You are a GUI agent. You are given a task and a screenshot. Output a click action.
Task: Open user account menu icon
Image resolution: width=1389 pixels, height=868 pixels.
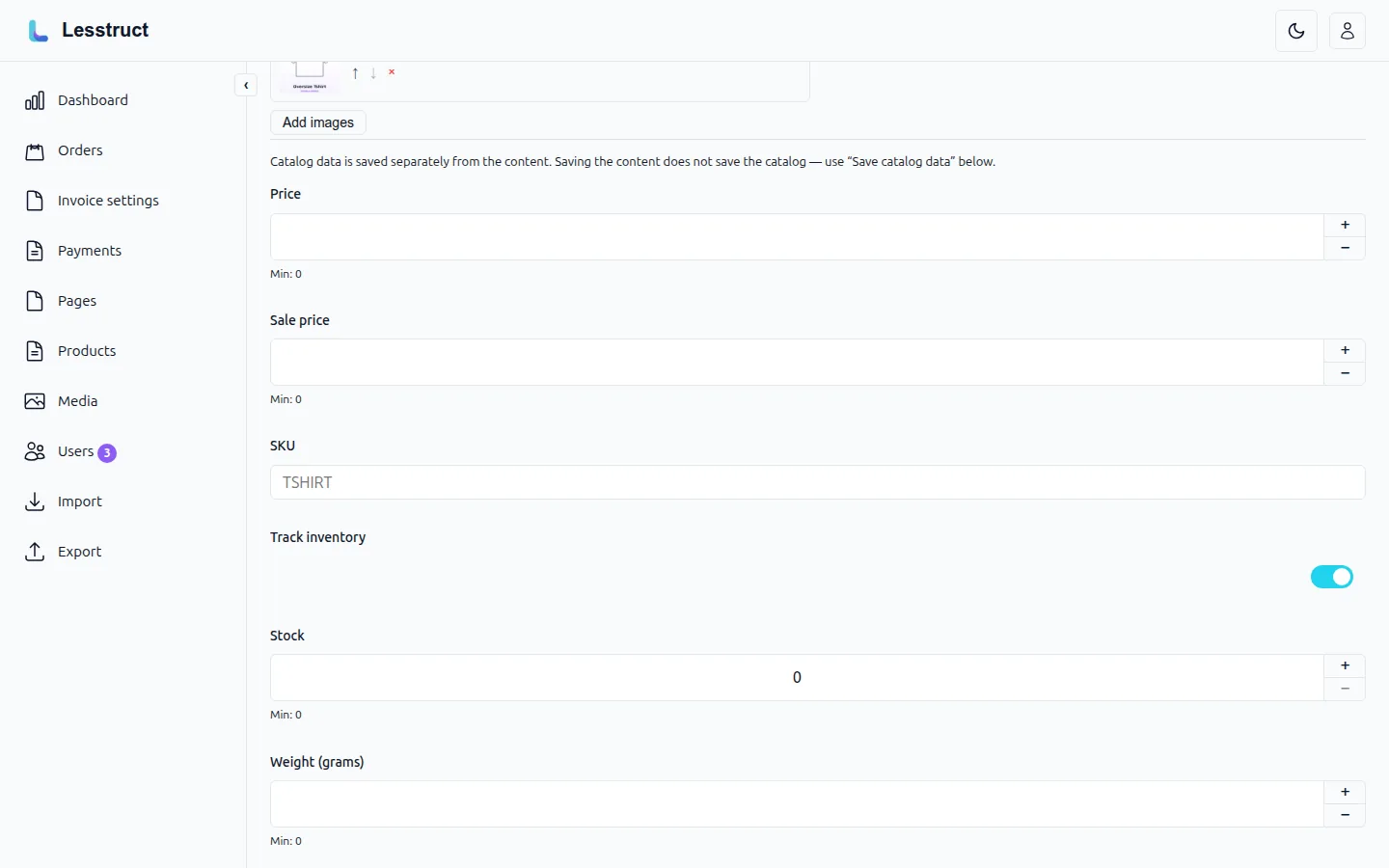point(1348,31)
